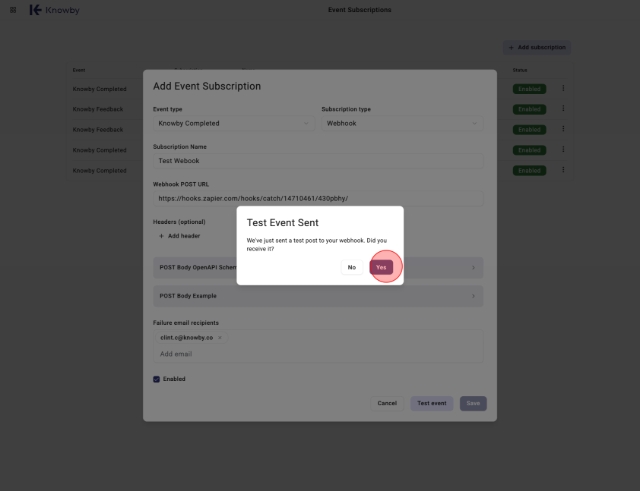Click the Subscription Name field
Viewport: 640px width, 491px height.
tap(318, 161)
